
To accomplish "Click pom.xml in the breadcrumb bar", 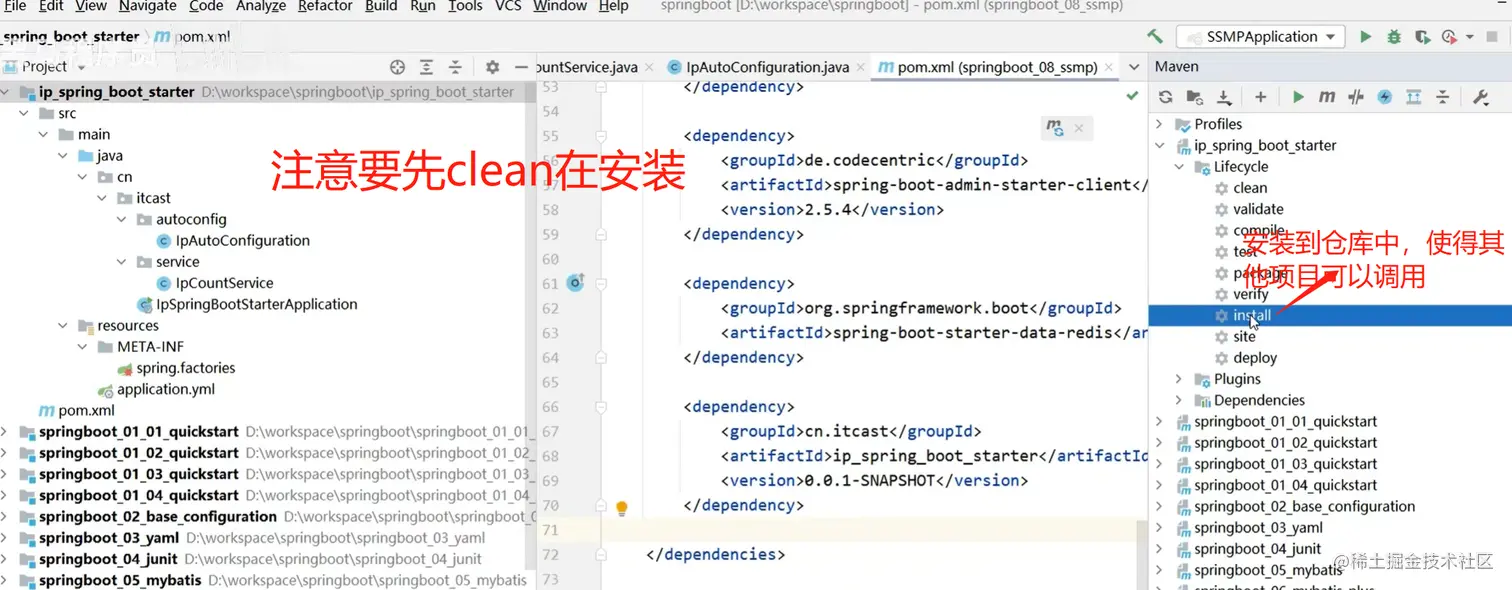I will point(201,37).
